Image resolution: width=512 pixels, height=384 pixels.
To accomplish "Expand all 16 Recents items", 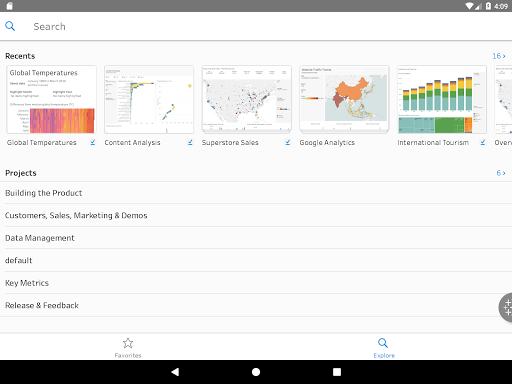I will click(x=499, y=56).
